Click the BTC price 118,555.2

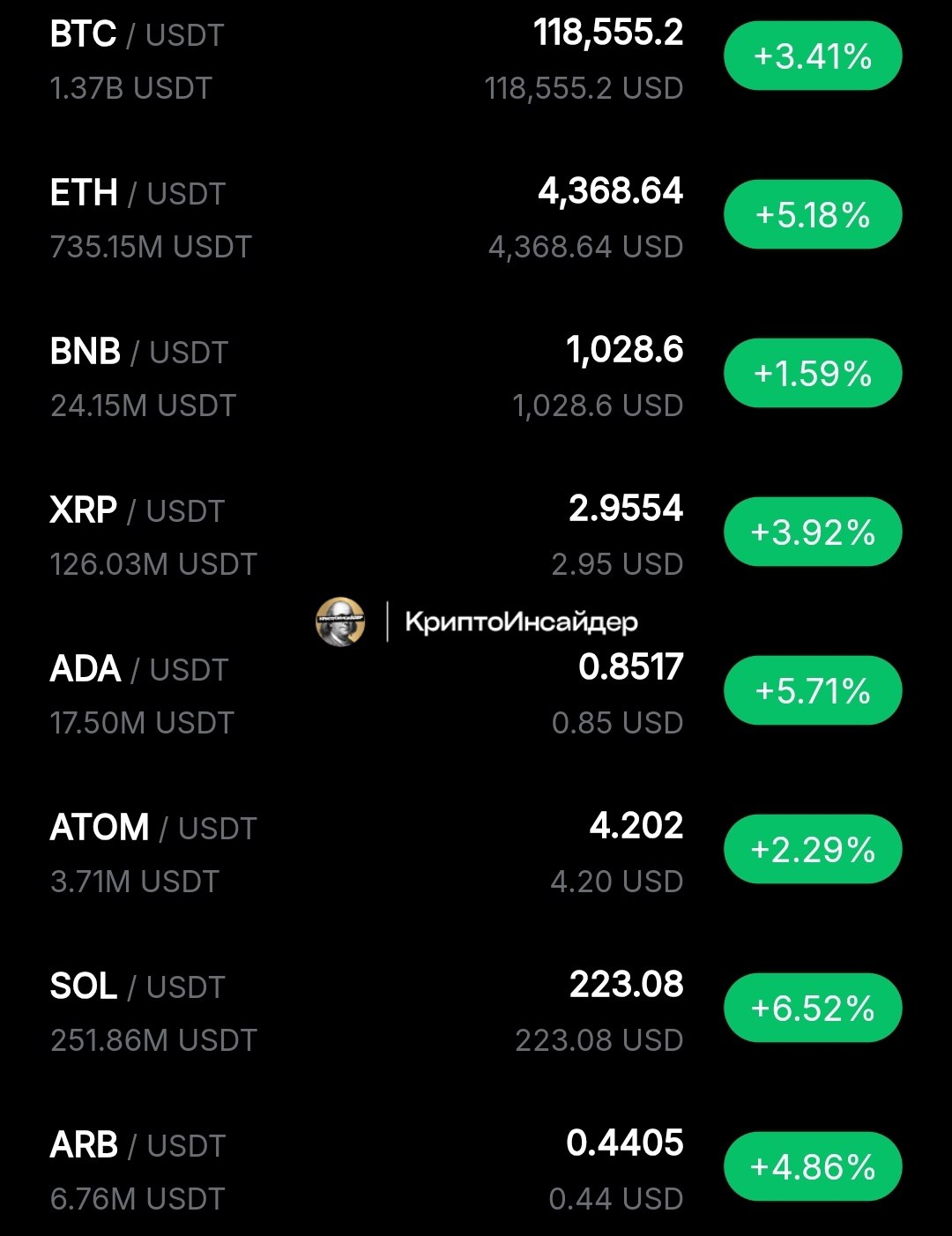[x=608, y=34]
